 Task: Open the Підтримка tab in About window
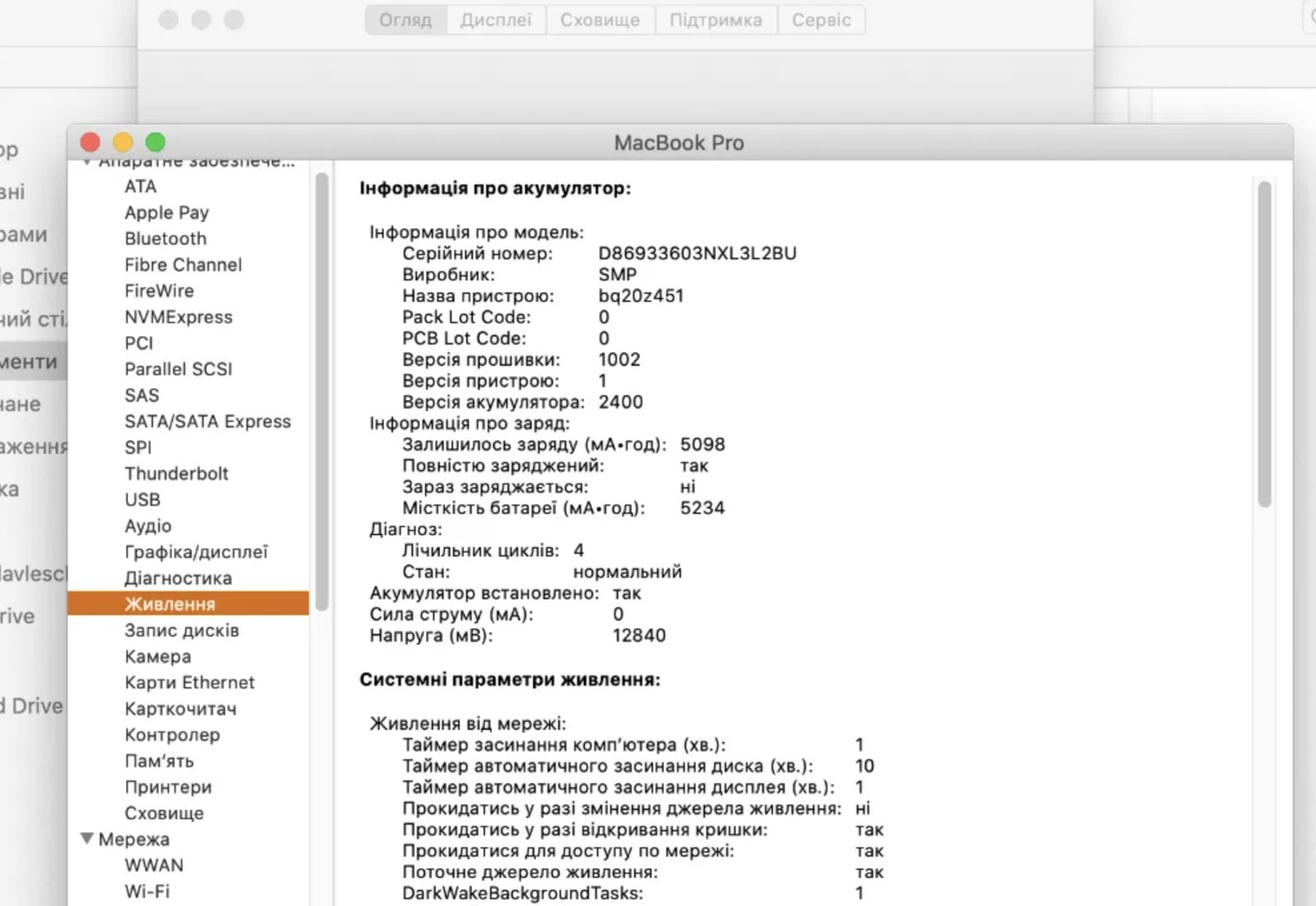[716, 20]
